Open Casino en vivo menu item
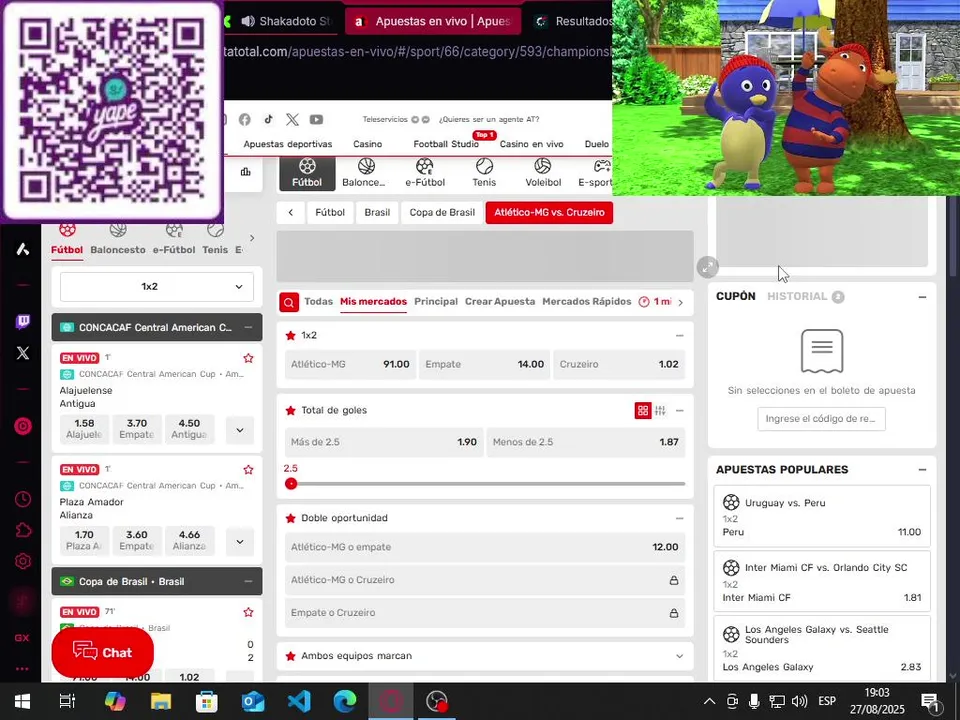960x720 pixels. (531, 144)
